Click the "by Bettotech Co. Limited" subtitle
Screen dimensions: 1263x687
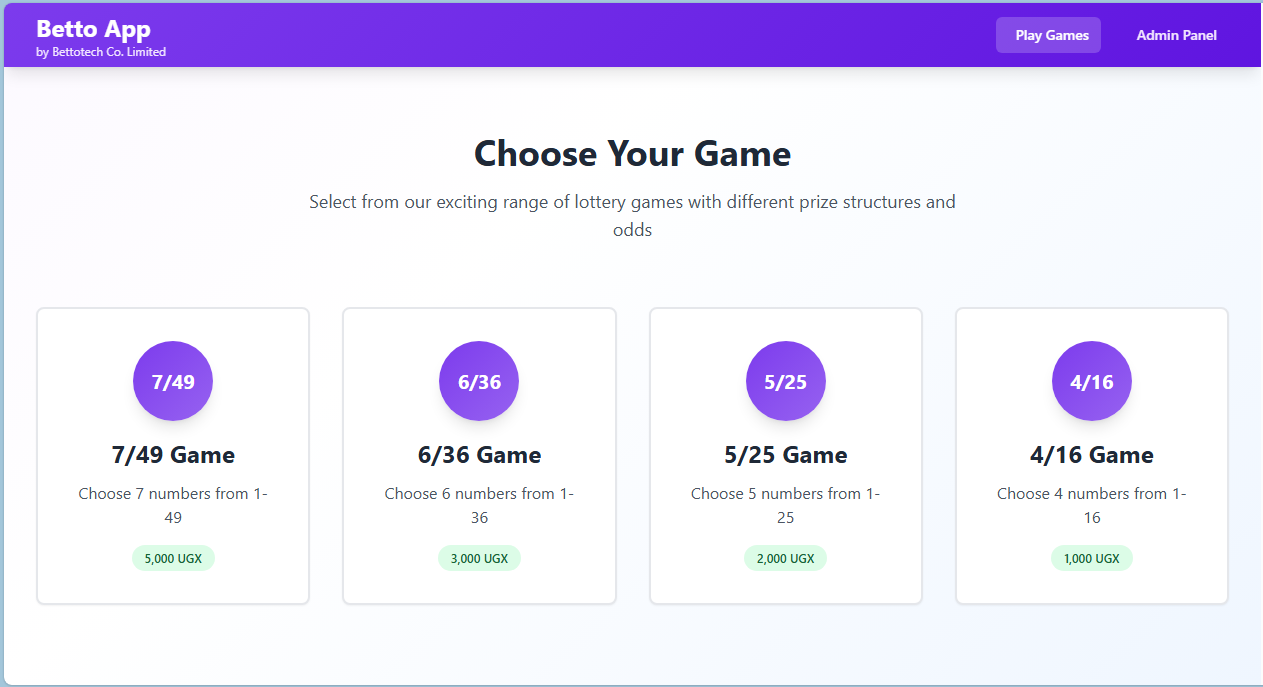tap(101, 52)
